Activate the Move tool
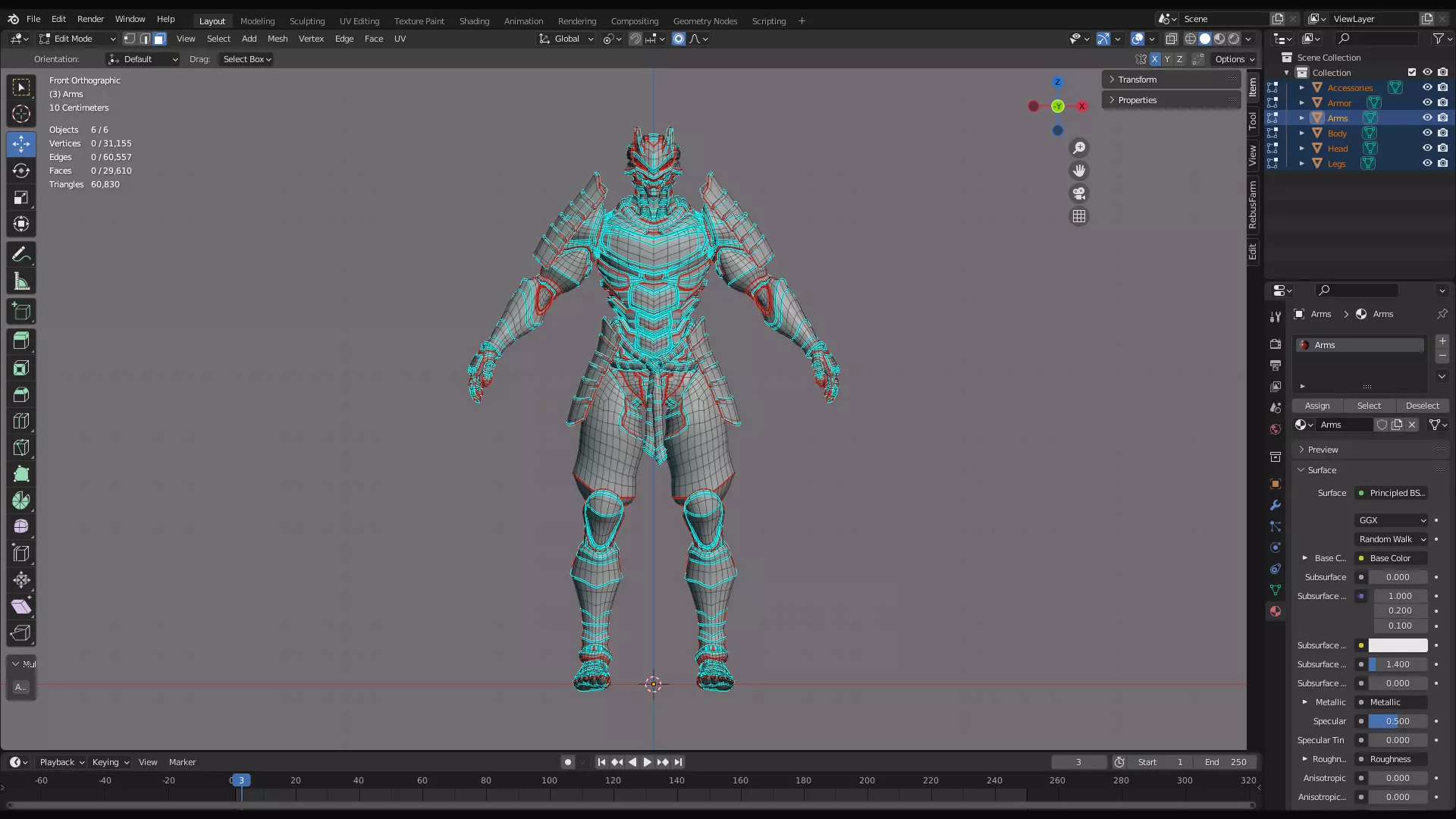 [x=21, y=144]
